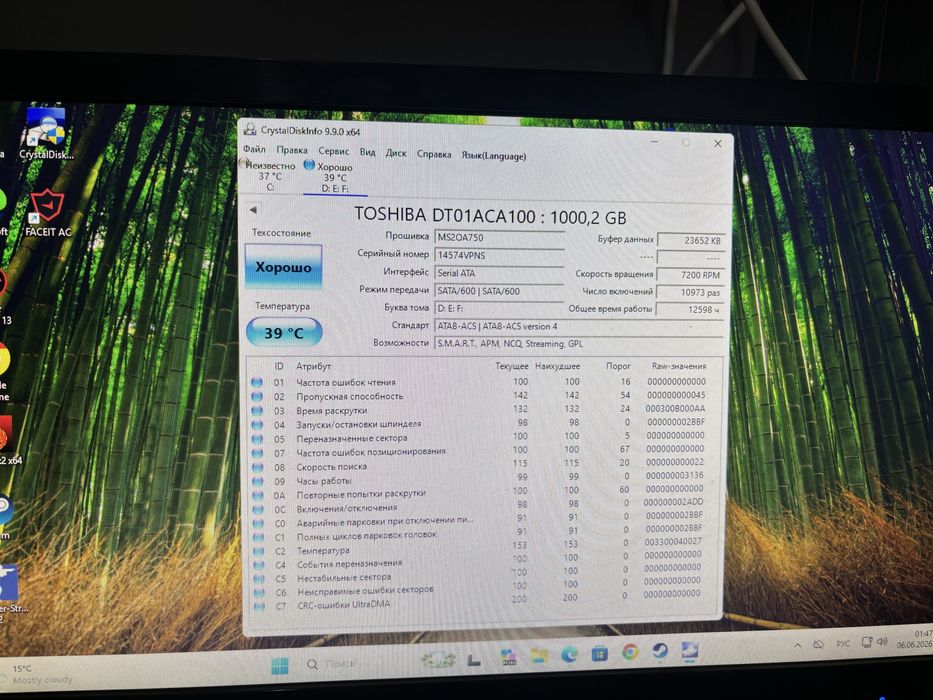This screenshot has width=933, height=700.
Task: Open the Сервис menu
Action: coord(333,151)
